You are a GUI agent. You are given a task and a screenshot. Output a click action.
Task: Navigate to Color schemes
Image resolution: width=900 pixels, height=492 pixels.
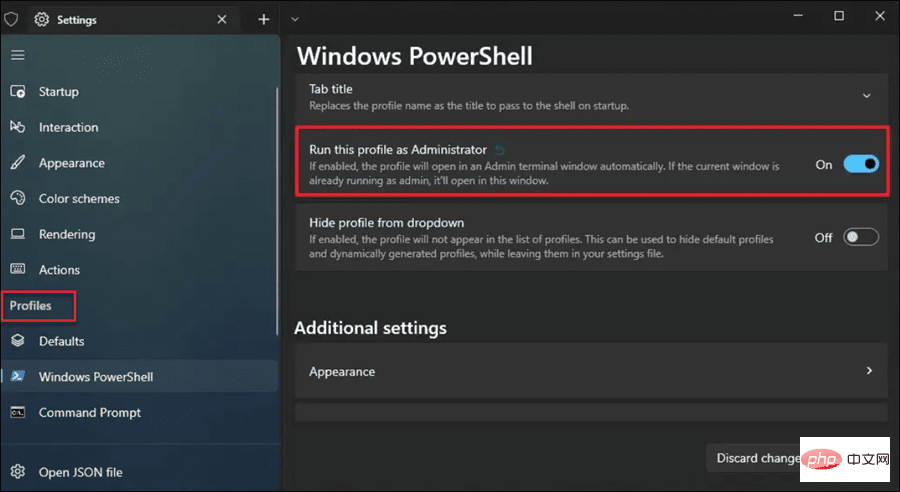tap(139, 198)
